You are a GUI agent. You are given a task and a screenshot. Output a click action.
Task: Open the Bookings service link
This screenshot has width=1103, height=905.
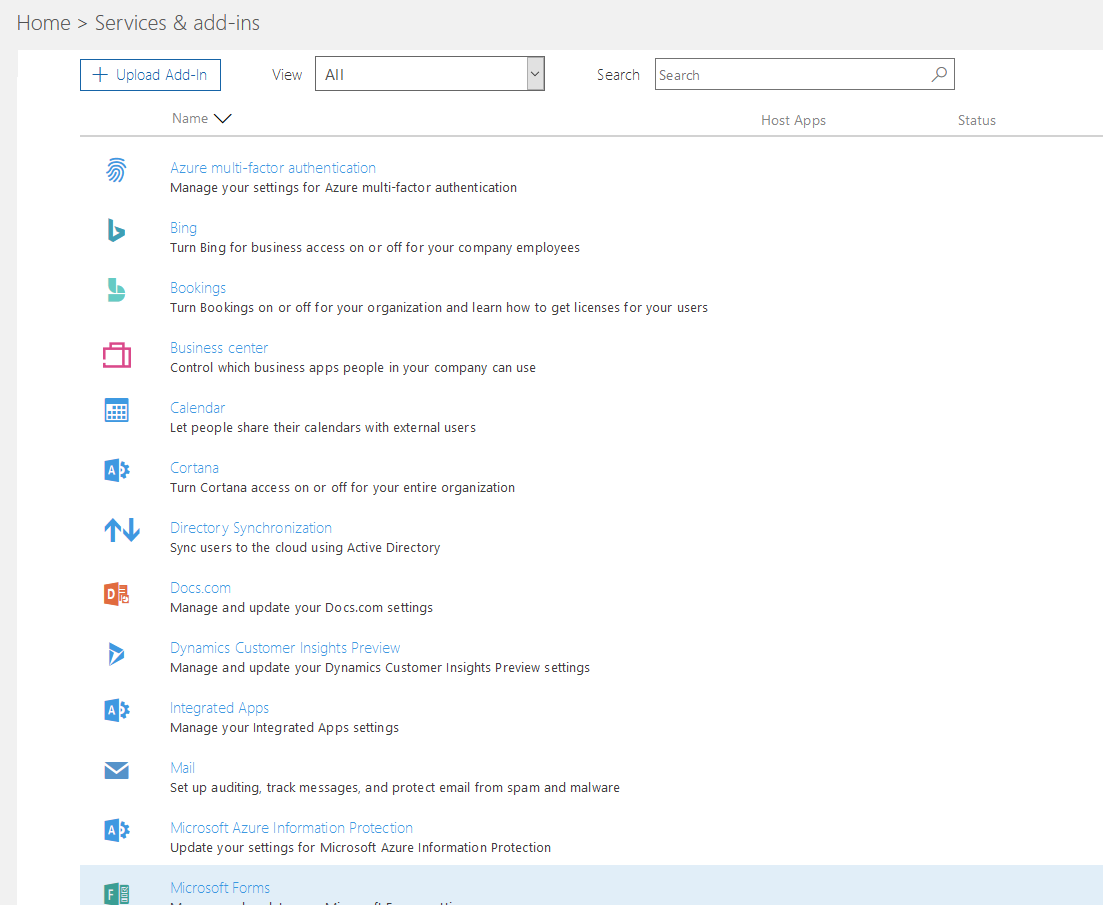198,288
